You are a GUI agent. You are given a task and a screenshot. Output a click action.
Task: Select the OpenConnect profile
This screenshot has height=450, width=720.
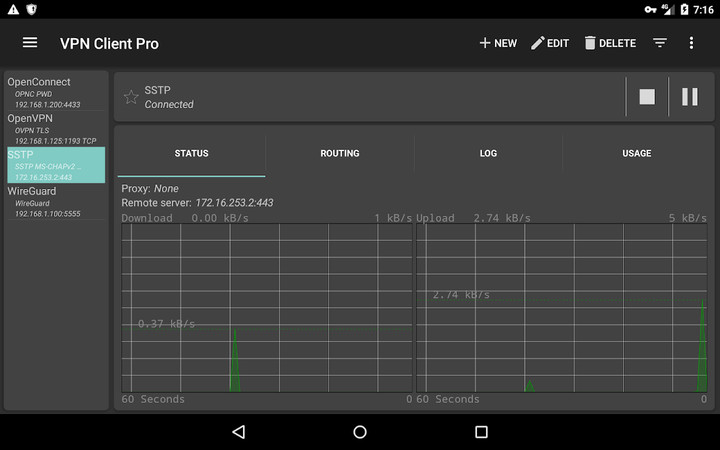[x=56, y=93]
